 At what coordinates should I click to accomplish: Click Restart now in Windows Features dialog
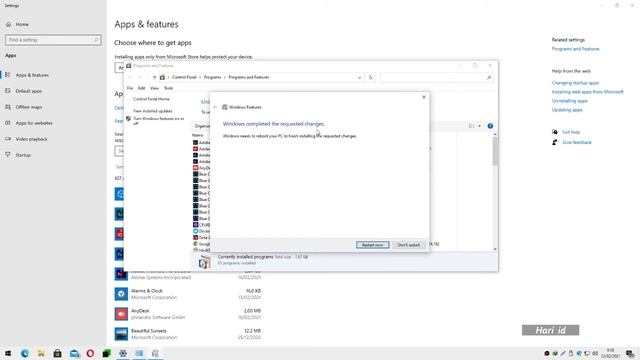tap(372, 245)
